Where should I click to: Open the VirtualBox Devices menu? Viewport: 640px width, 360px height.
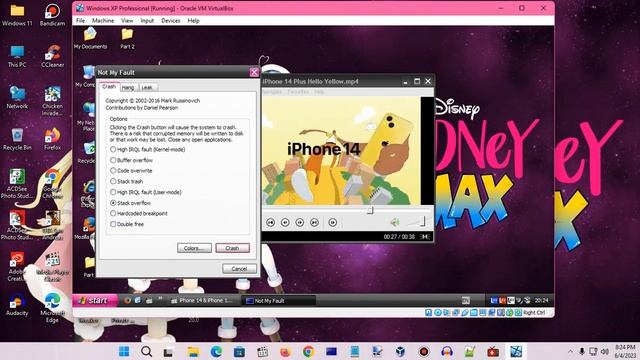[x=171, y=20]
